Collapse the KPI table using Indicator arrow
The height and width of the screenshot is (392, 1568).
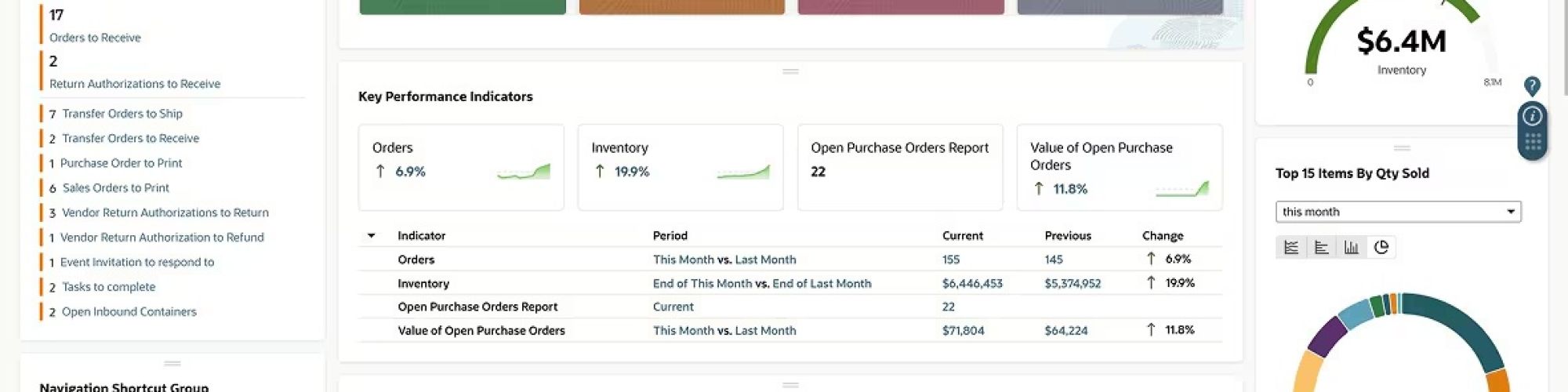372,236
